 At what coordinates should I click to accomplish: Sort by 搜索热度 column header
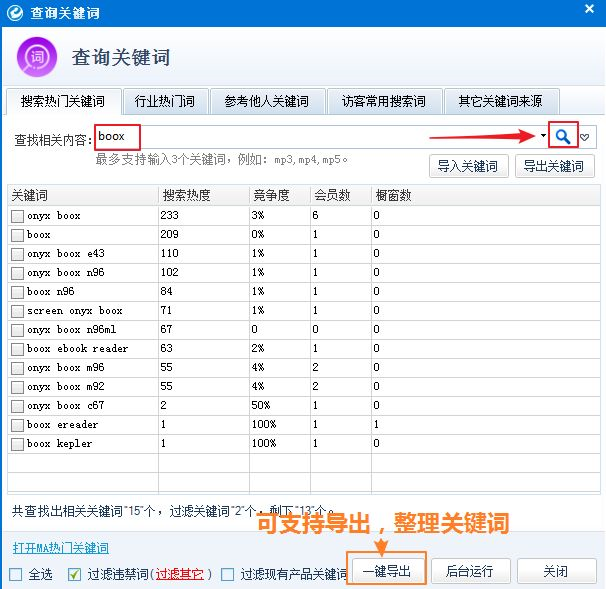[204, 195]
